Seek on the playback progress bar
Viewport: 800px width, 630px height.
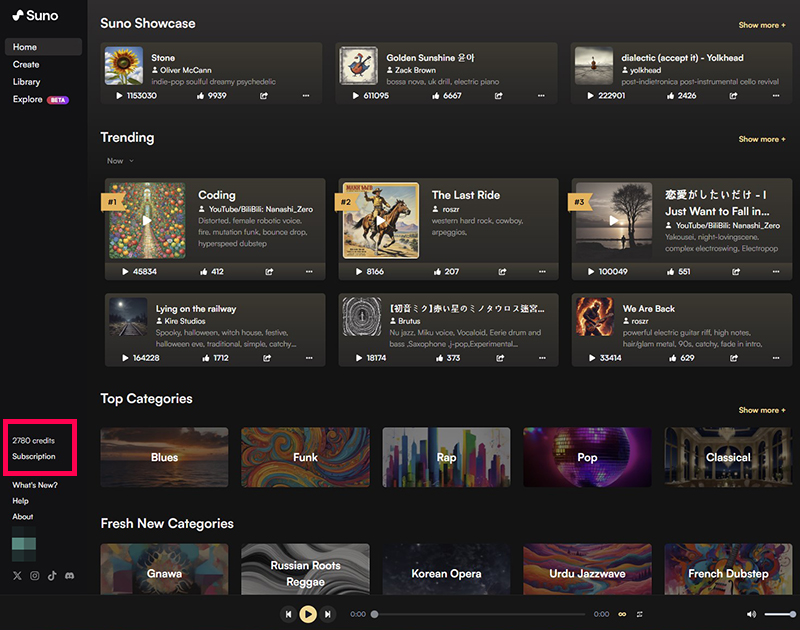[x=479, y=614]
